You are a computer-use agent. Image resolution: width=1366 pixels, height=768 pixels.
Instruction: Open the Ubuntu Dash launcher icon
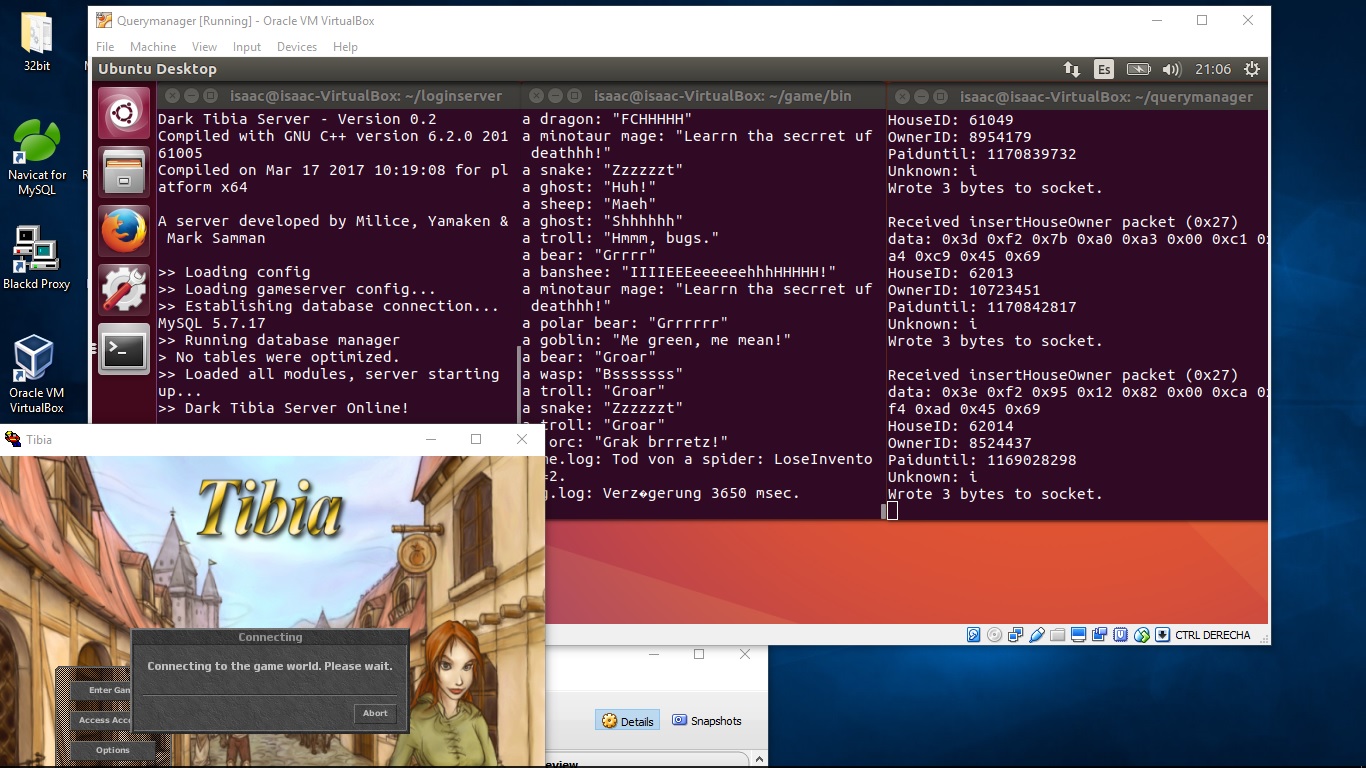coord(125,113)
